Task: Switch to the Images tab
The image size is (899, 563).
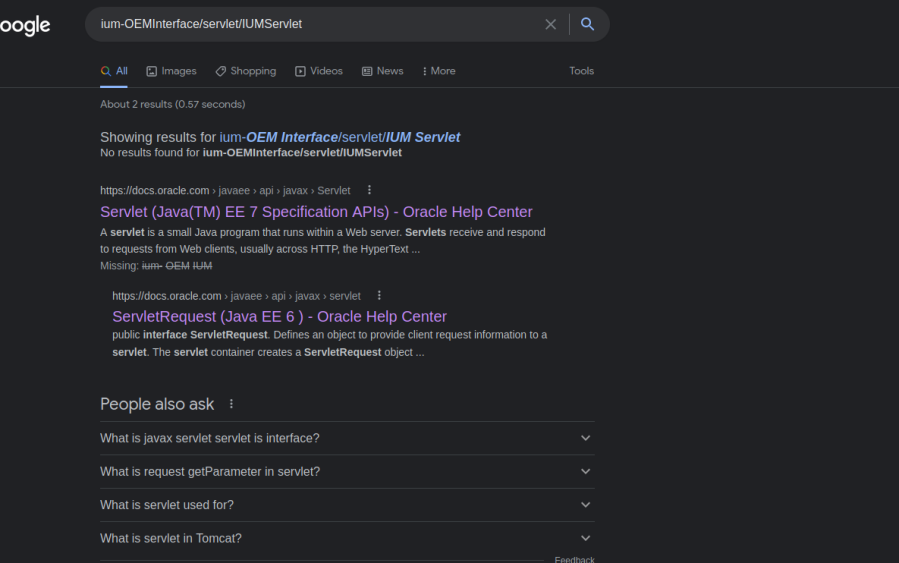Action: (x=171, y=71)
